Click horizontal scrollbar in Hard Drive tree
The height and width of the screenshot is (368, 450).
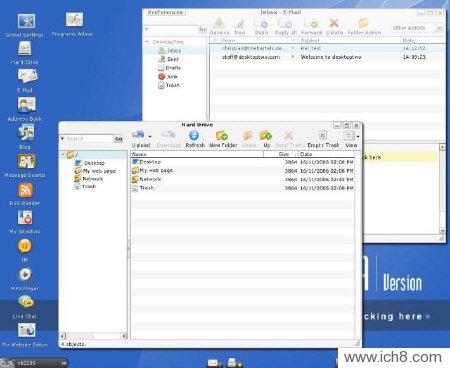[x=93, y=336]
